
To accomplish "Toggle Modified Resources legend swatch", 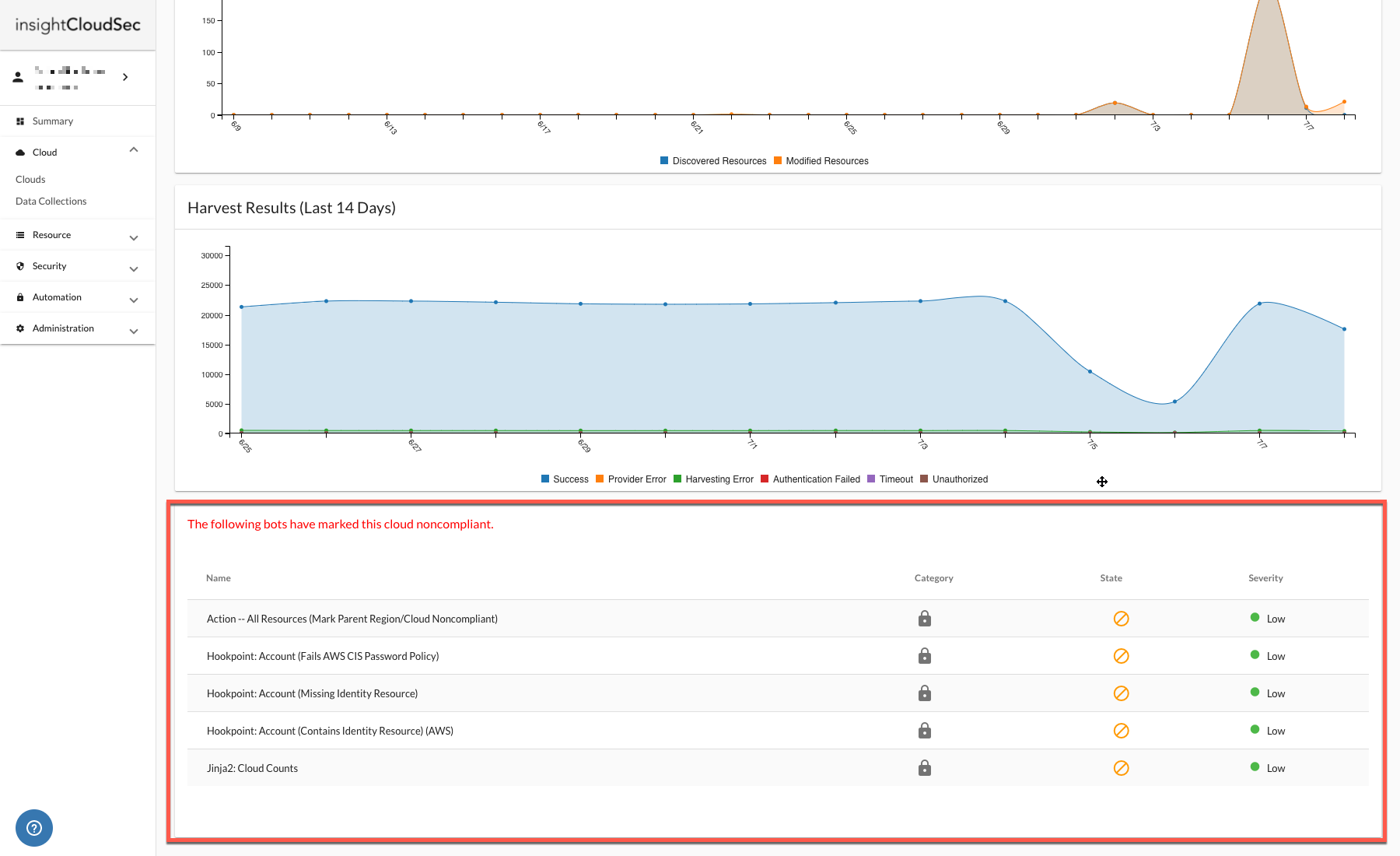I will tap(778, 160).
